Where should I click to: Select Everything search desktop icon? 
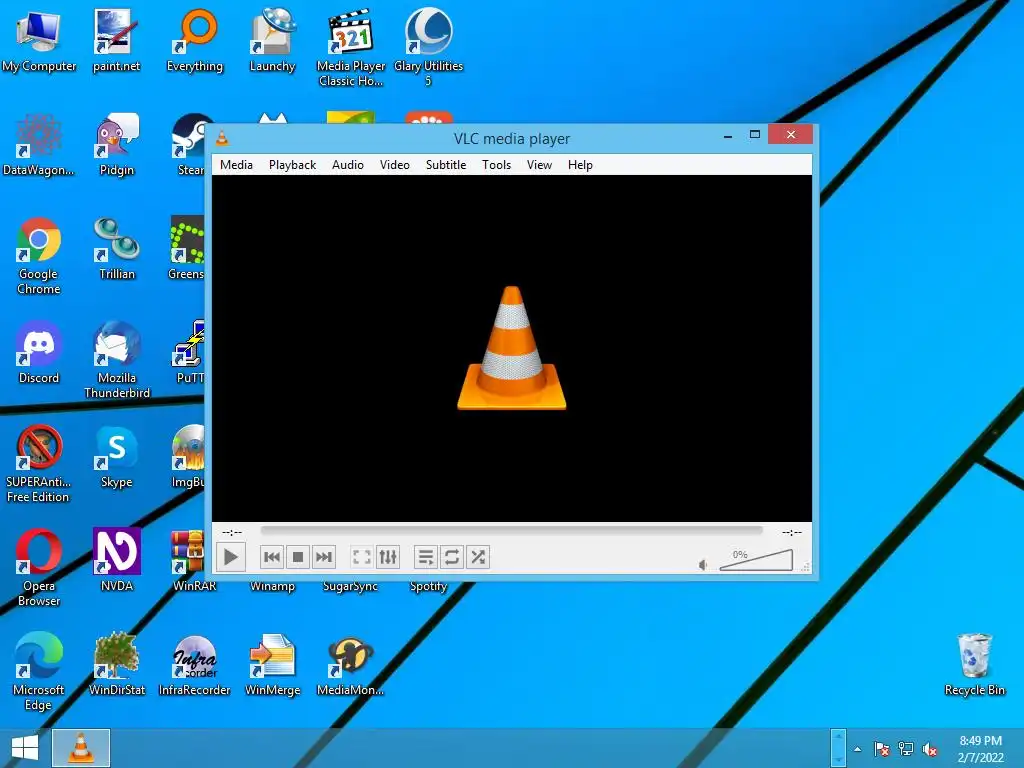(195, 41)
